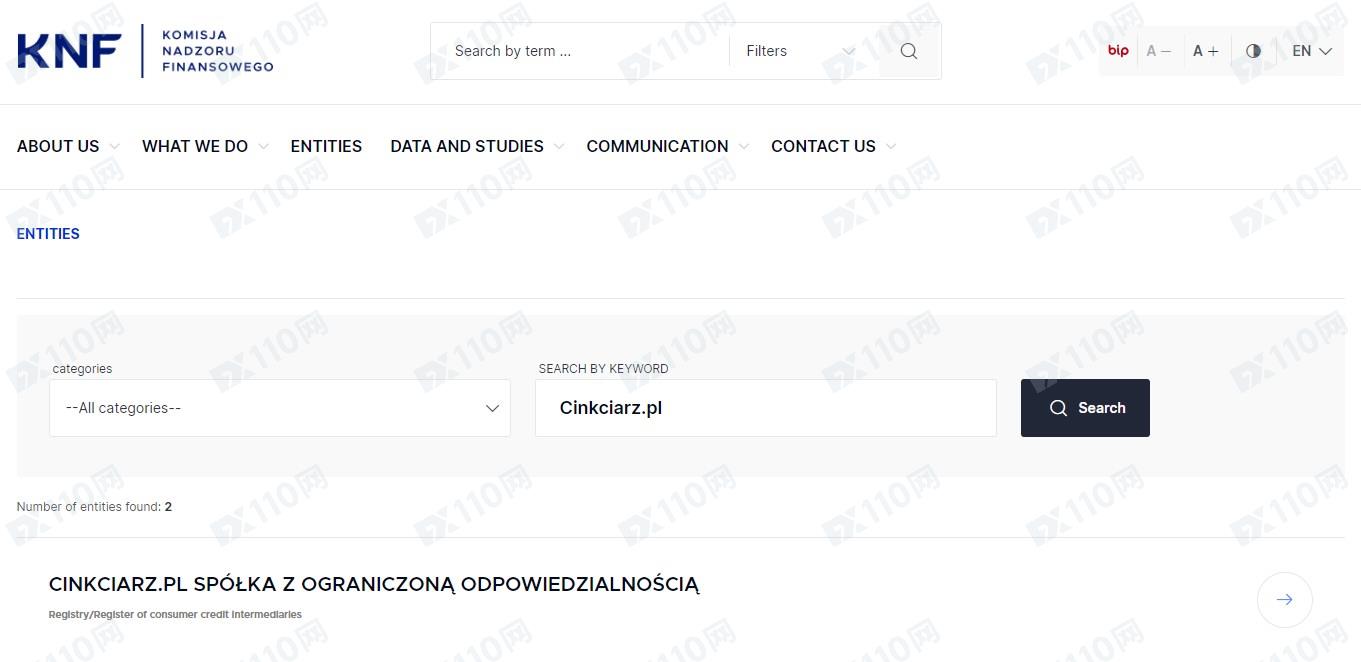Viewport: 1361px width, 662px height.
Task: Expand the About Us menu
Action: (68, 146)
